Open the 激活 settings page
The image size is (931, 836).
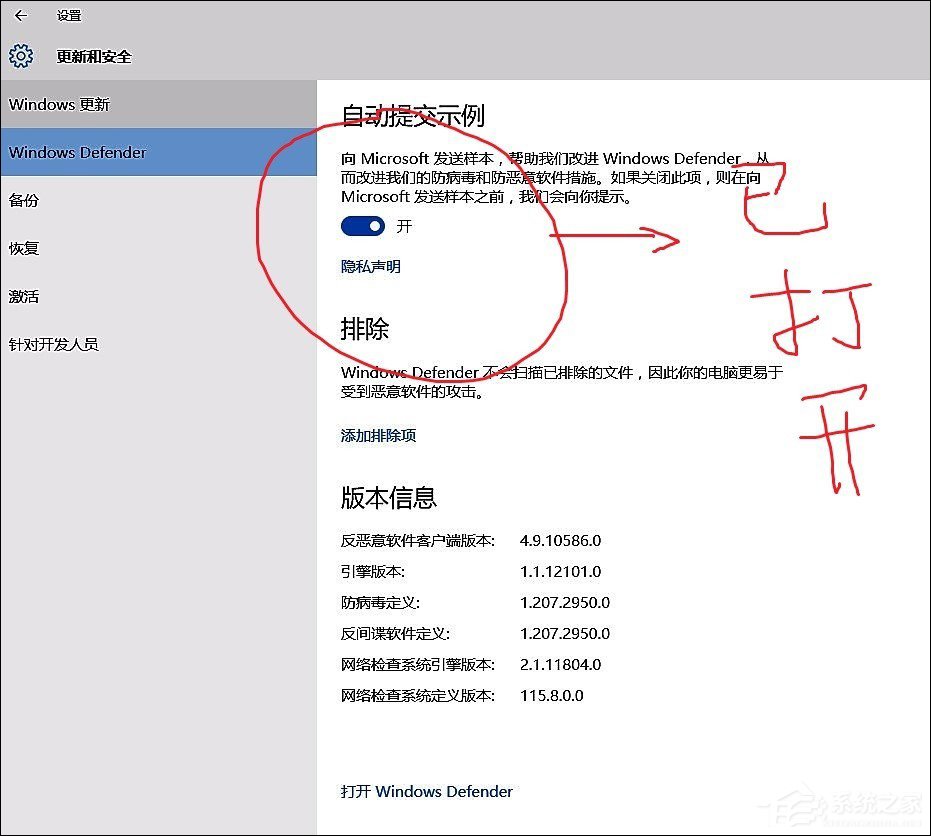(x=22, y=296)
